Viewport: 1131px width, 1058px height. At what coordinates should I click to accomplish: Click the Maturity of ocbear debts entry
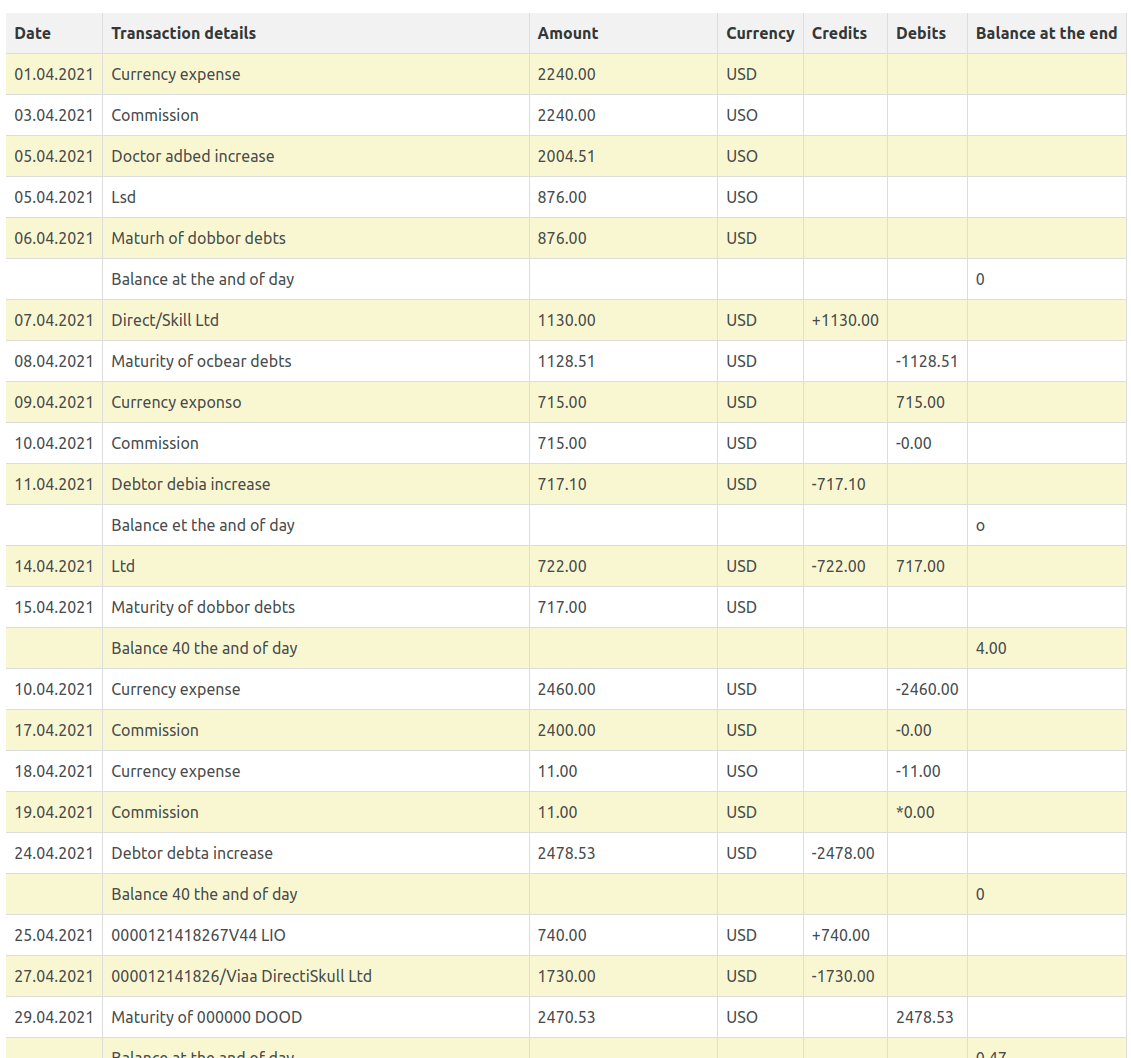[x=202, y=361]
